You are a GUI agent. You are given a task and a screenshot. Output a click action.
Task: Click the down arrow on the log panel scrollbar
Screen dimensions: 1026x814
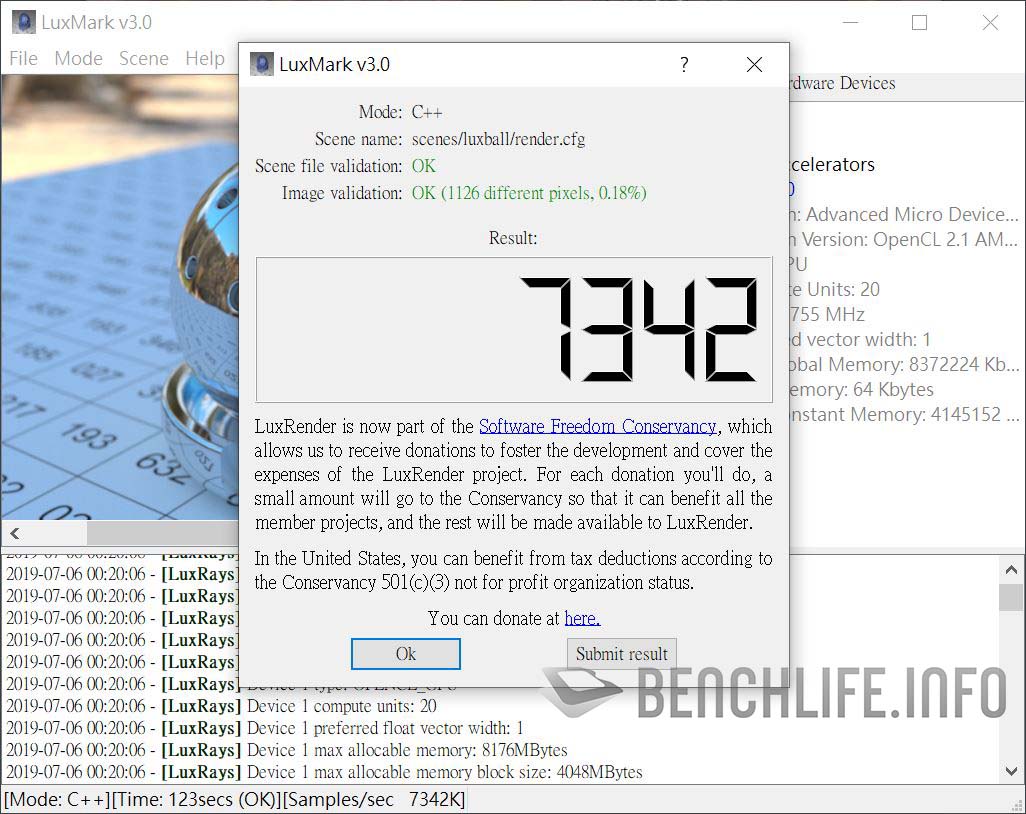(1010, 770)
